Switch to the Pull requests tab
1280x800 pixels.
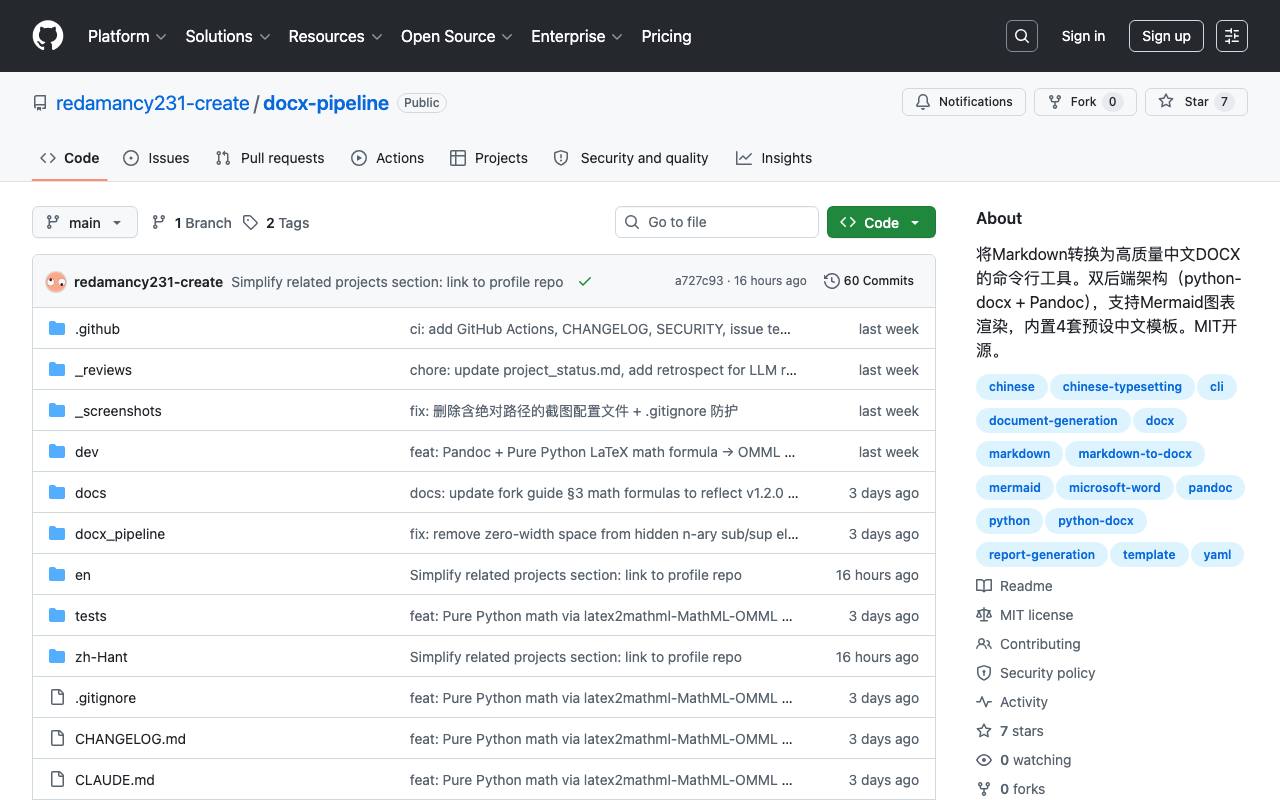pyautogui.click(x=270, y=158)
